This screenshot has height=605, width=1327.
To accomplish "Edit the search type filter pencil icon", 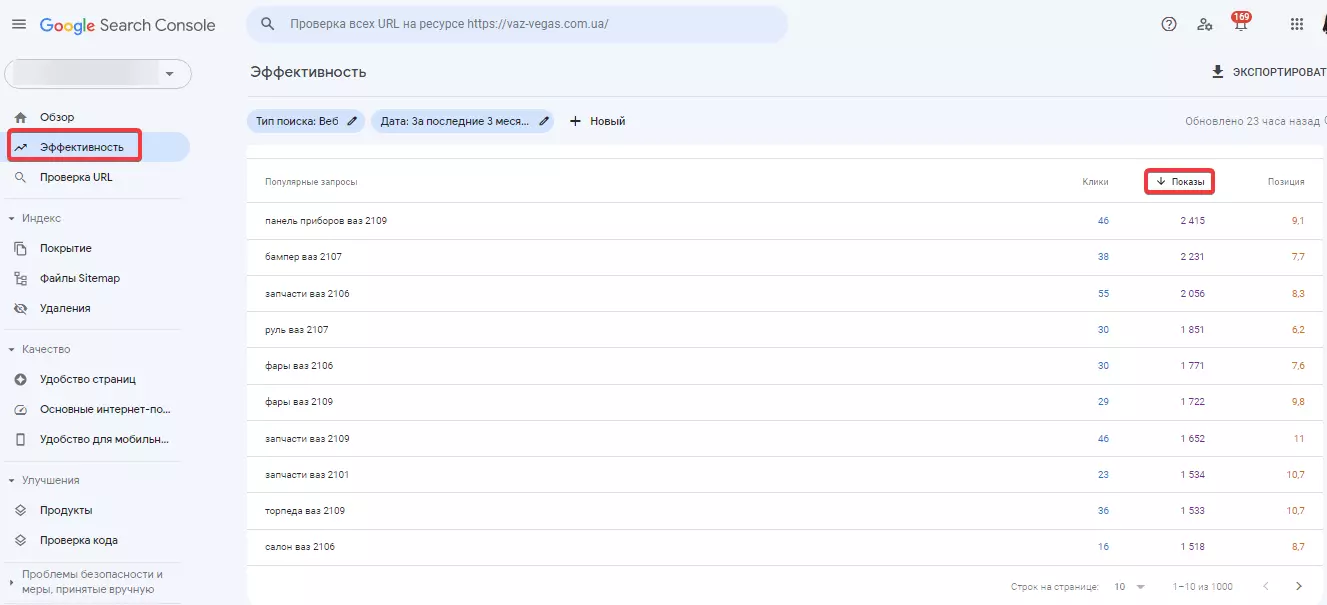I will point(351,121).
